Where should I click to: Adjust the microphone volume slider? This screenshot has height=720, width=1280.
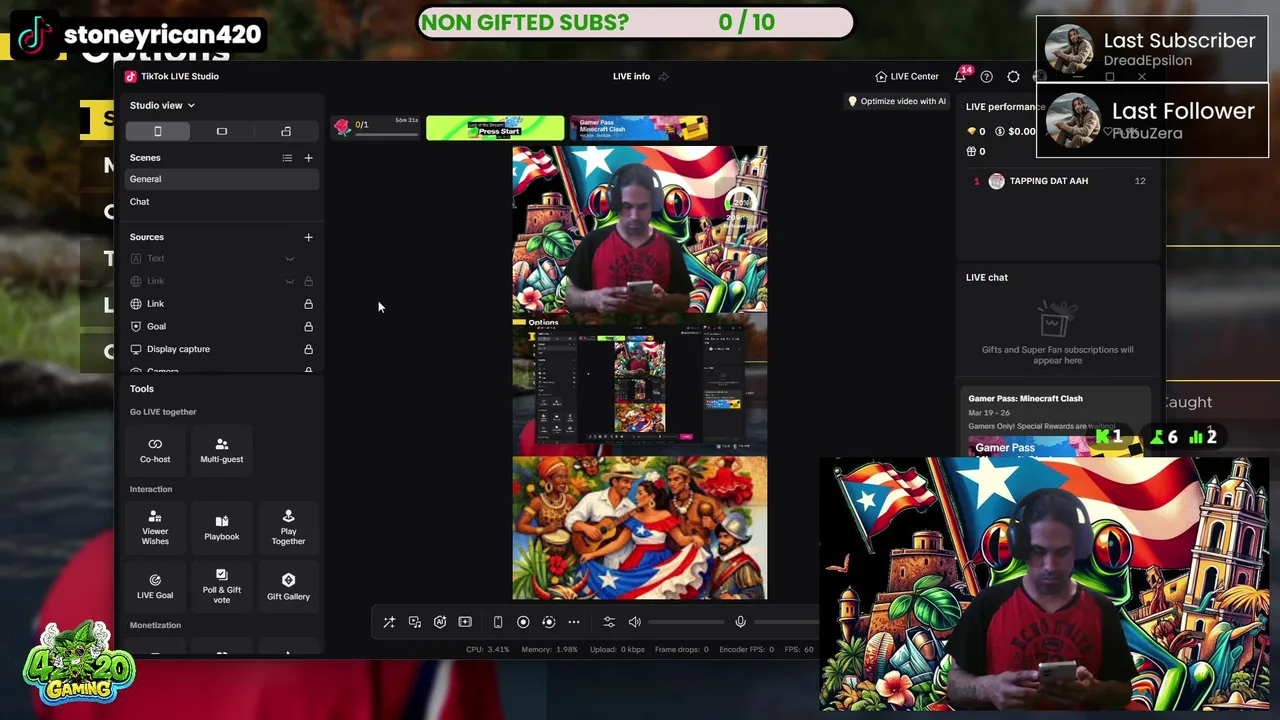[787, 622]
